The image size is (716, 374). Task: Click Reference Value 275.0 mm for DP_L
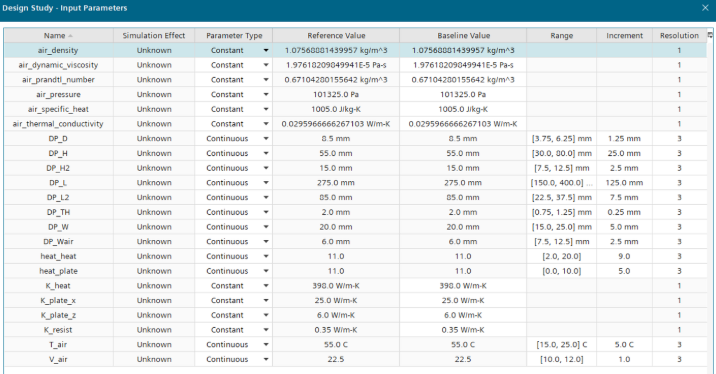[336, 183]
